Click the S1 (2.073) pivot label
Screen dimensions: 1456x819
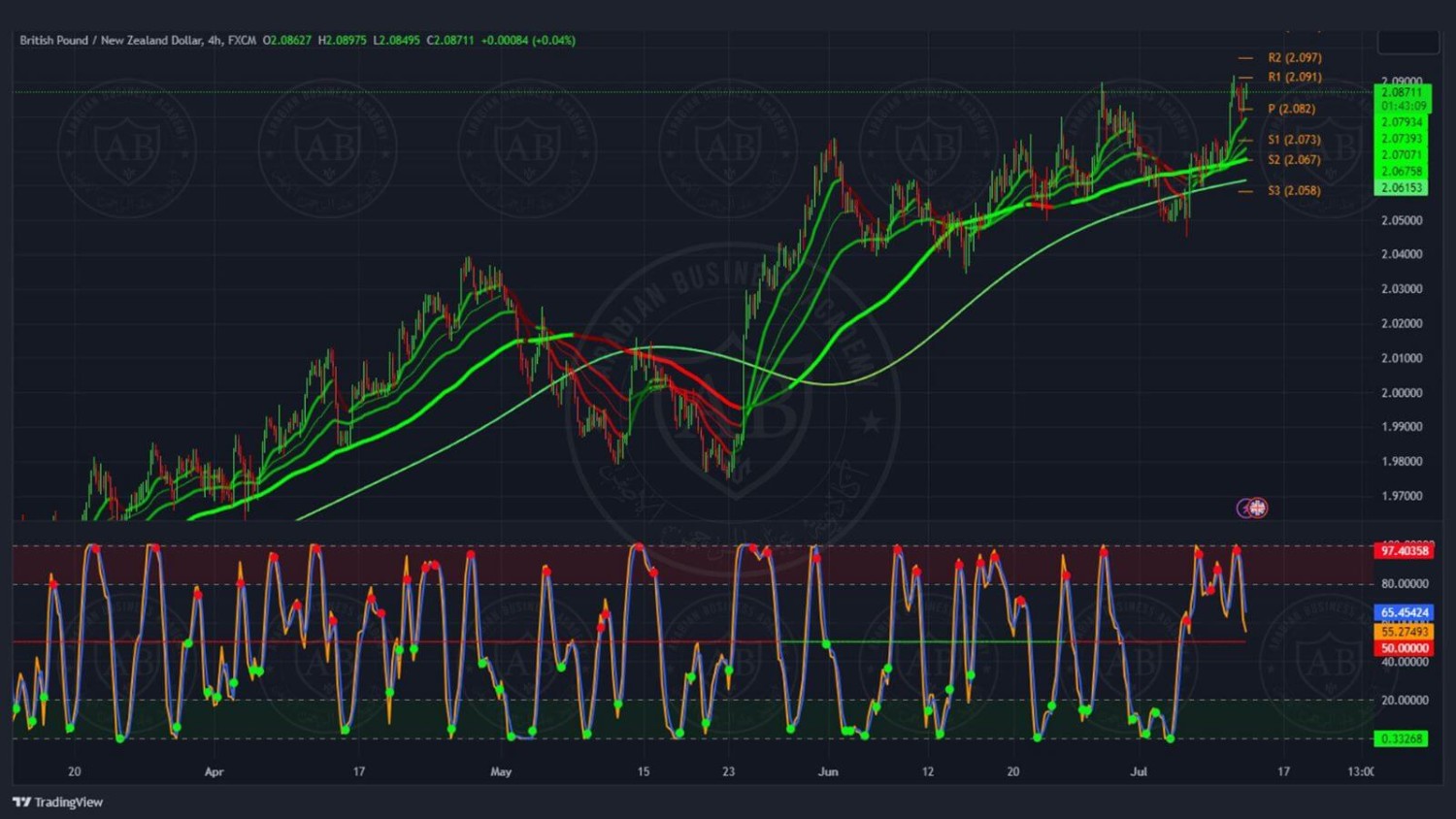[x=1294, y=140]
